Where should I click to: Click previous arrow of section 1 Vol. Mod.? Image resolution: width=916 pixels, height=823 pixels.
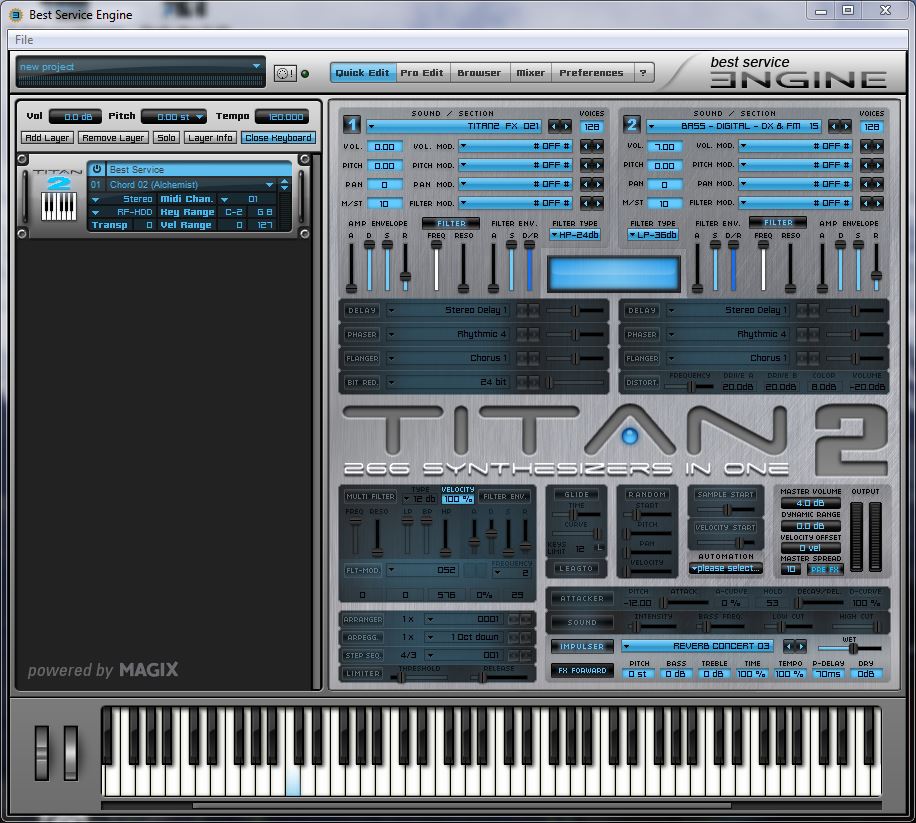pos(585,146)
